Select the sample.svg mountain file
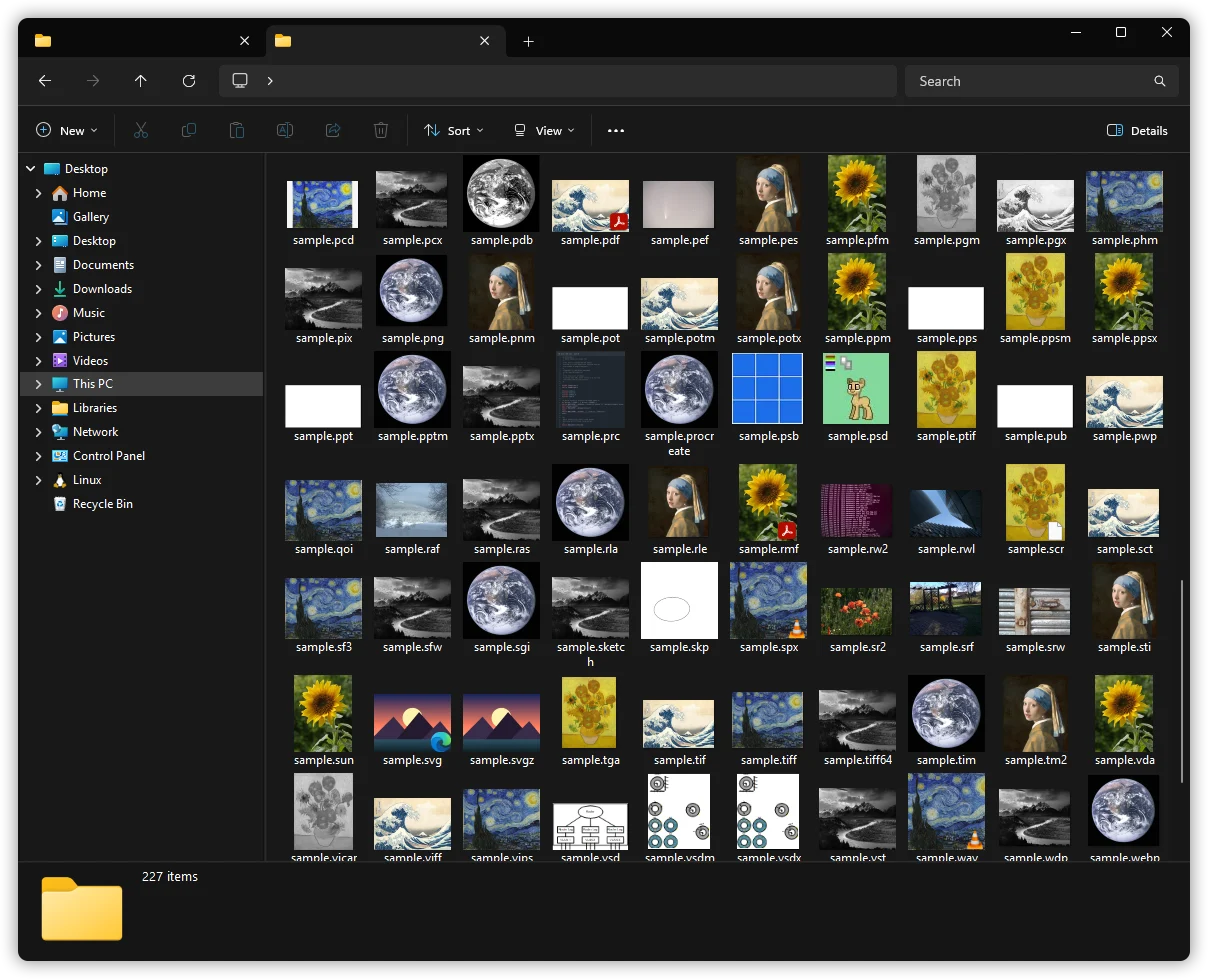1208x979 pixels. (412, 722)
